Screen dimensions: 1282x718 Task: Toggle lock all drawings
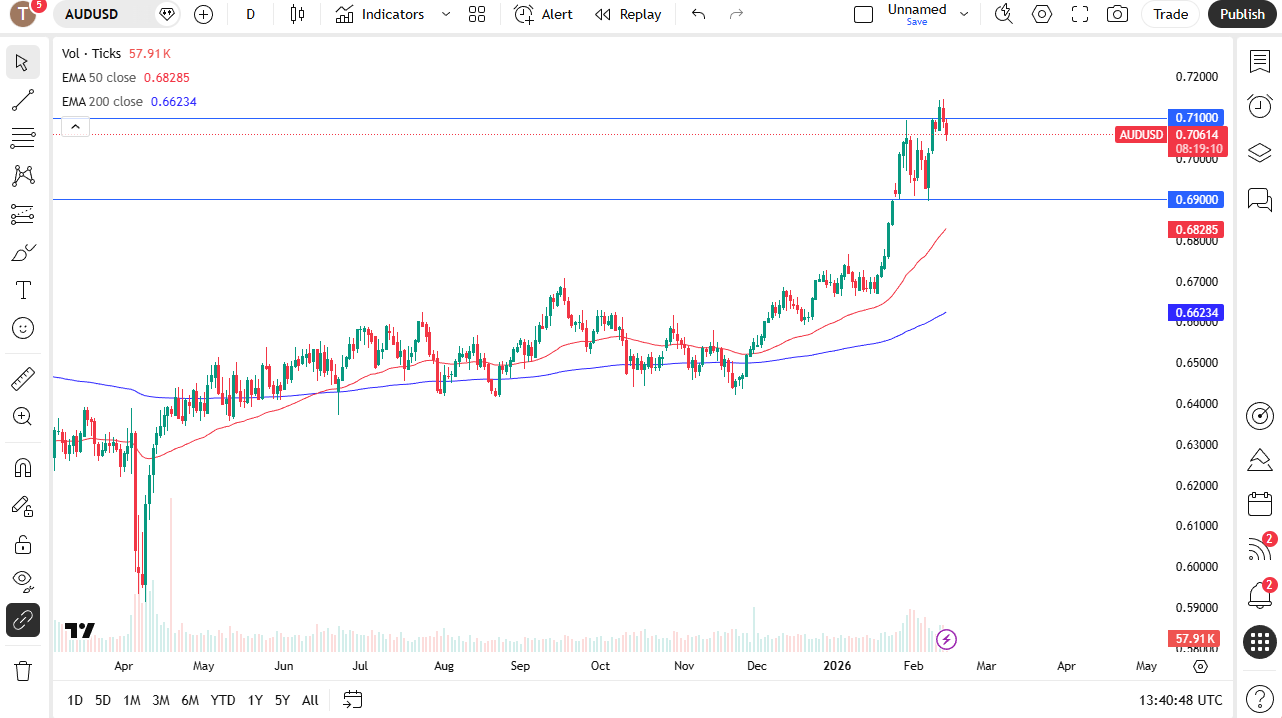23,544
